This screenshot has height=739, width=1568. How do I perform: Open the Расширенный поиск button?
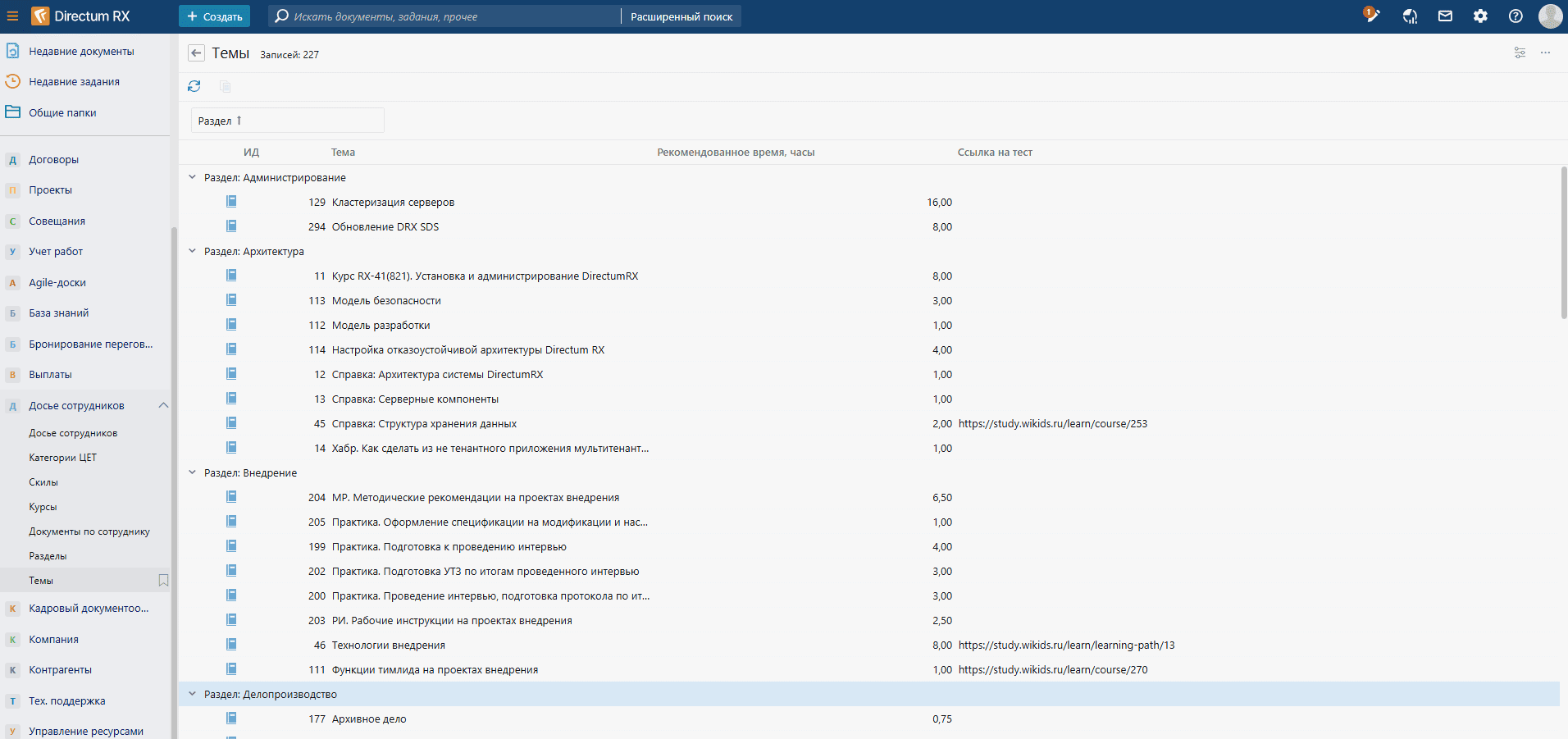pyautogui.click(x=681, y=16)
